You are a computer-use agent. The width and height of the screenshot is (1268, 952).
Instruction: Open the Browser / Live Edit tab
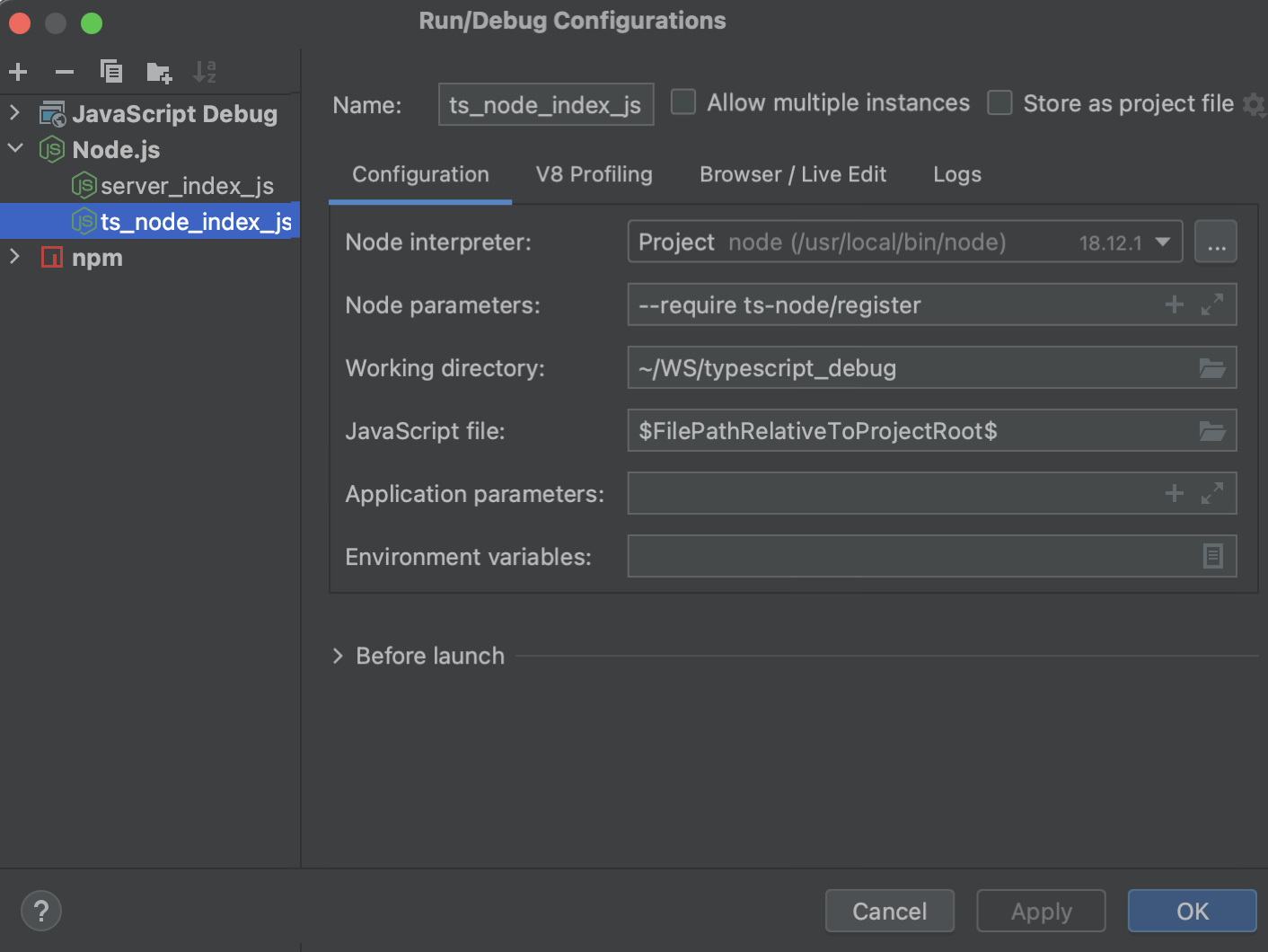[792, 174]
